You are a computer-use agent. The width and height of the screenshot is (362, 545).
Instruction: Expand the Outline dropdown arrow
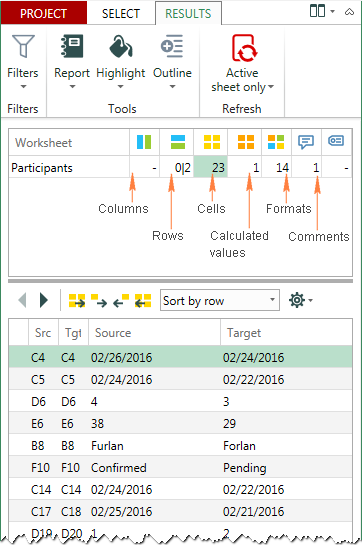(172, 87)
